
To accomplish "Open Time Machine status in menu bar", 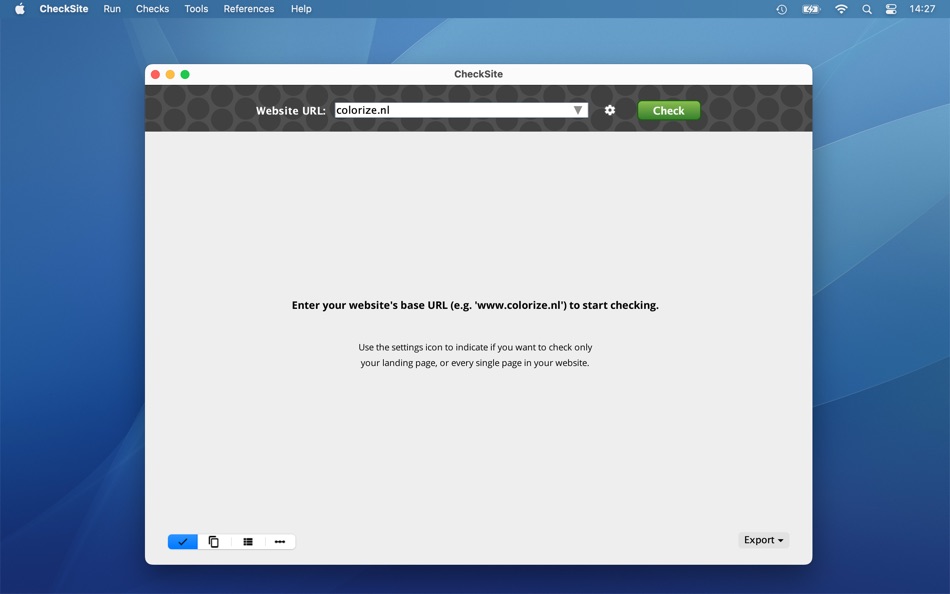I will 782,9.
